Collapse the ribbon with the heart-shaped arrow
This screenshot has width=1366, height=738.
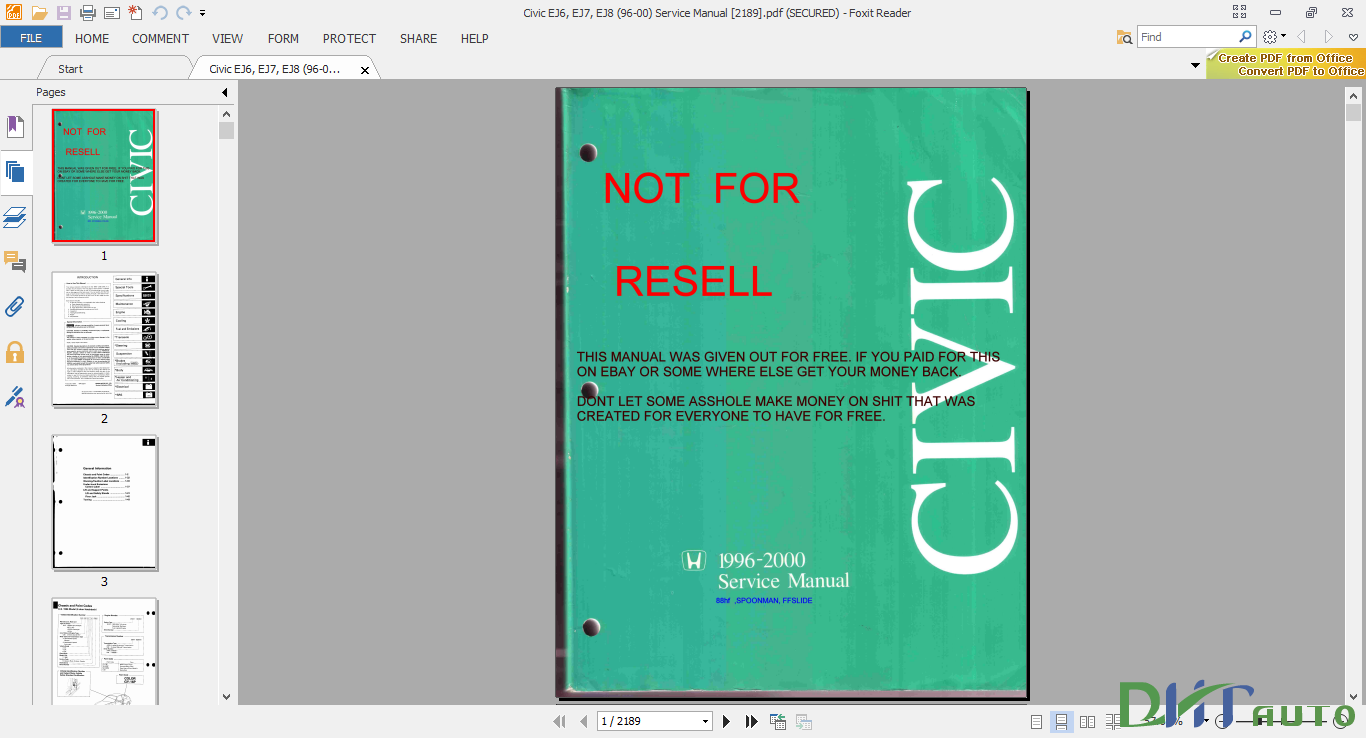(1354, 37)
